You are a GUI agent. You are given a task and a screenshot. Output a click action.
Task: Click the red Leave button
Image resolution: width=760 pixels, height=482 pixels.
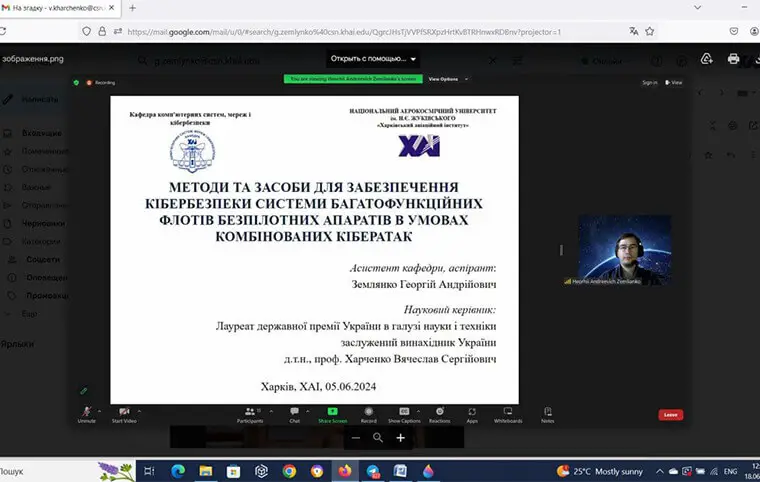(x=671, y=415)
